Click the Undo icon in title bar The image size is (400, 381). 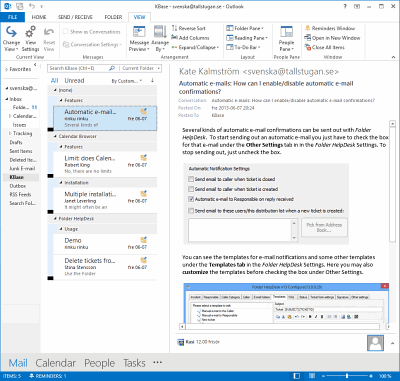point(32,6)
